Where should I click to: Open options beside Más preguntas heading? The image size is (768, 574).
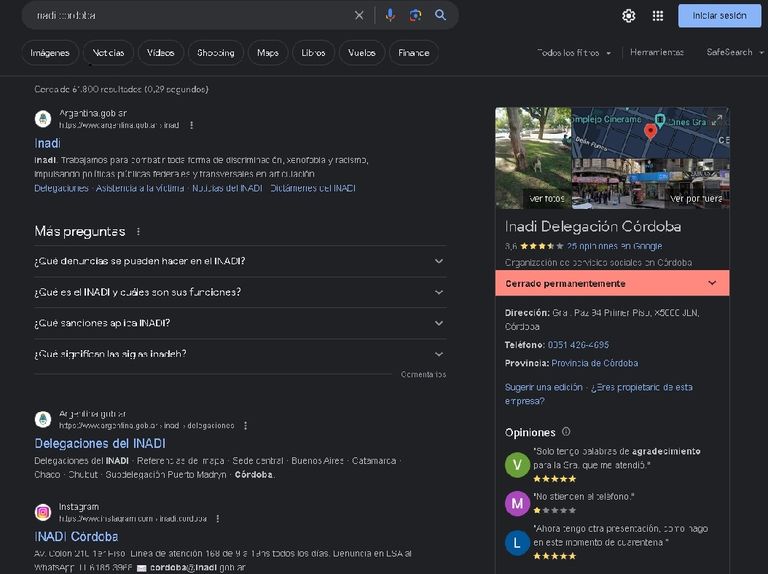[139, 231]
